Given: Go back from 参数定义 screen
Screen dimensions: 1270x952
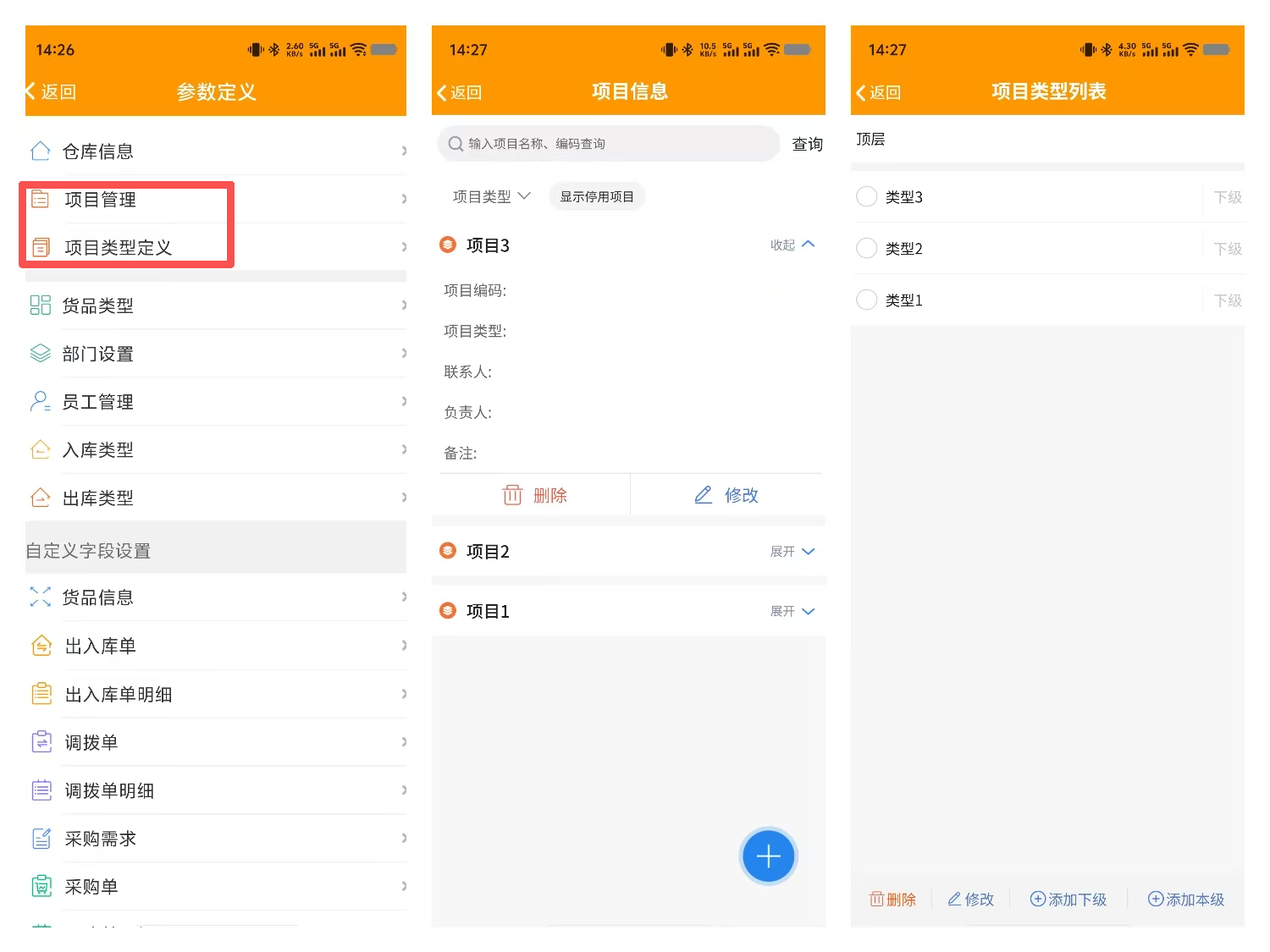Looking at the screenshot, I should 51,91.
